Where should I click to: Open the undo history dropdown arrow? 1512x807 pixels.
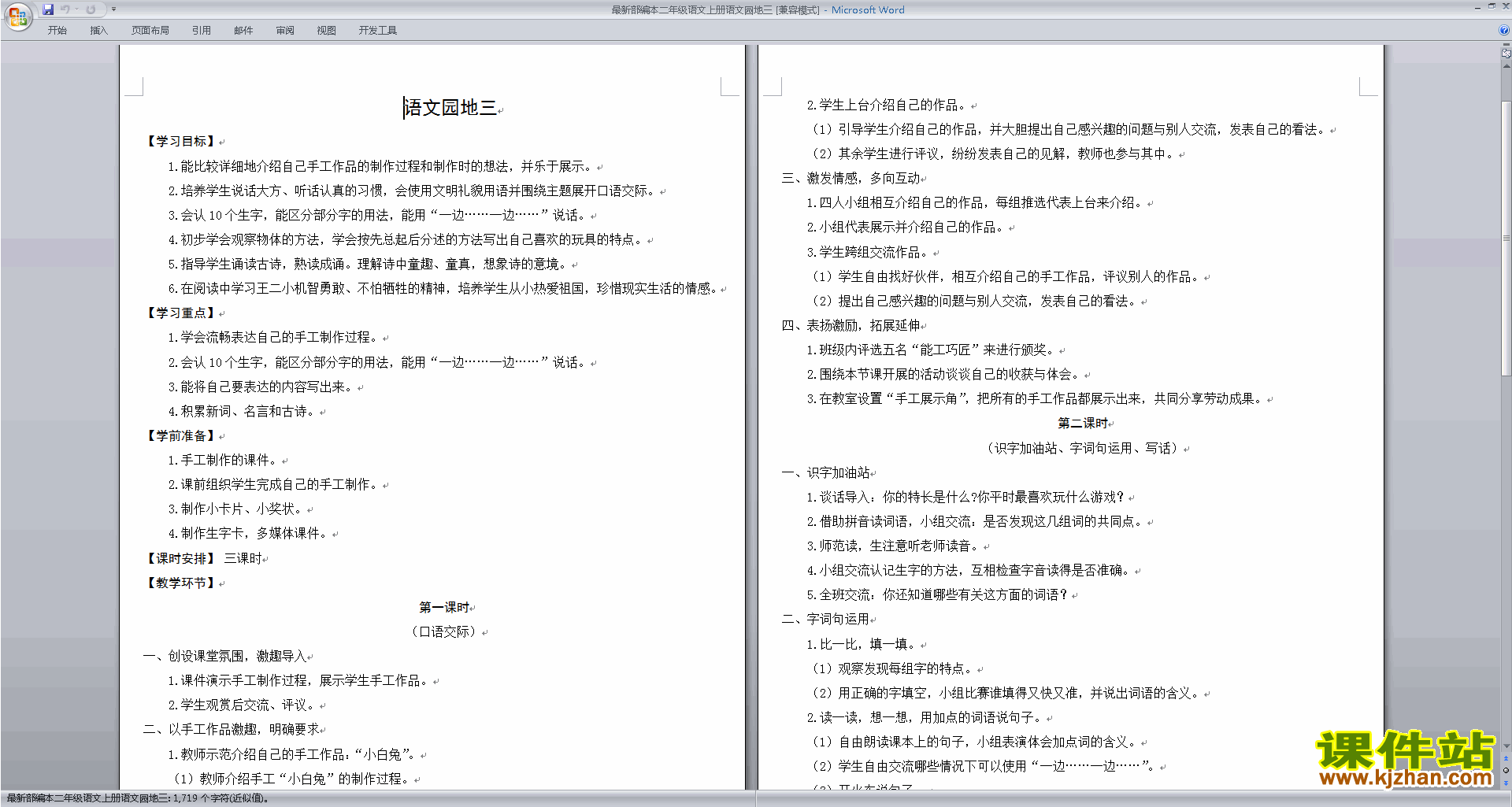(76, 9)
